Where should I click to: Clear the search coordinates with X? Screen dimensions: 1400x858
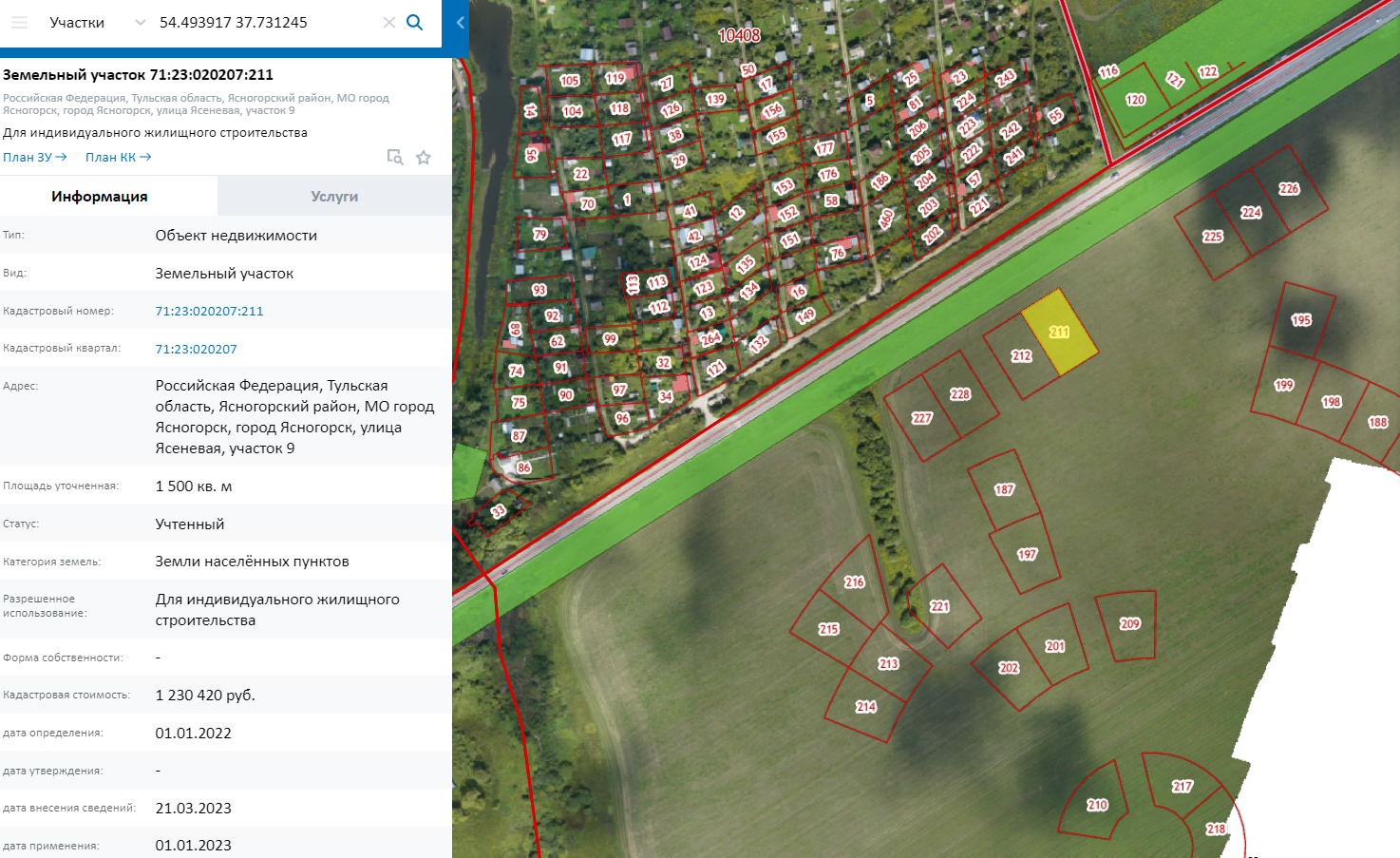tap(388, 23)
